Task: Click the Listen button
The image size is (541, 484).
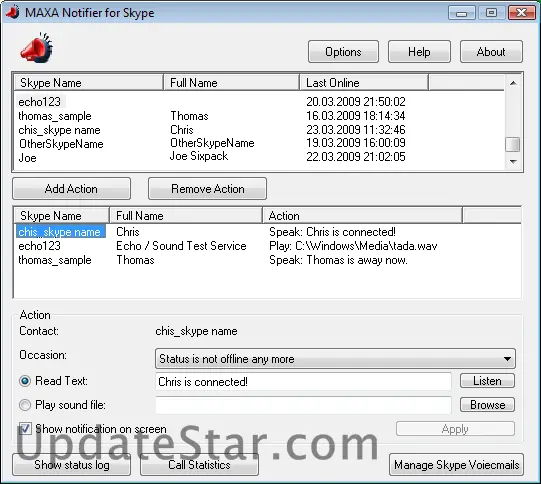Action: (x=487, y=381)
